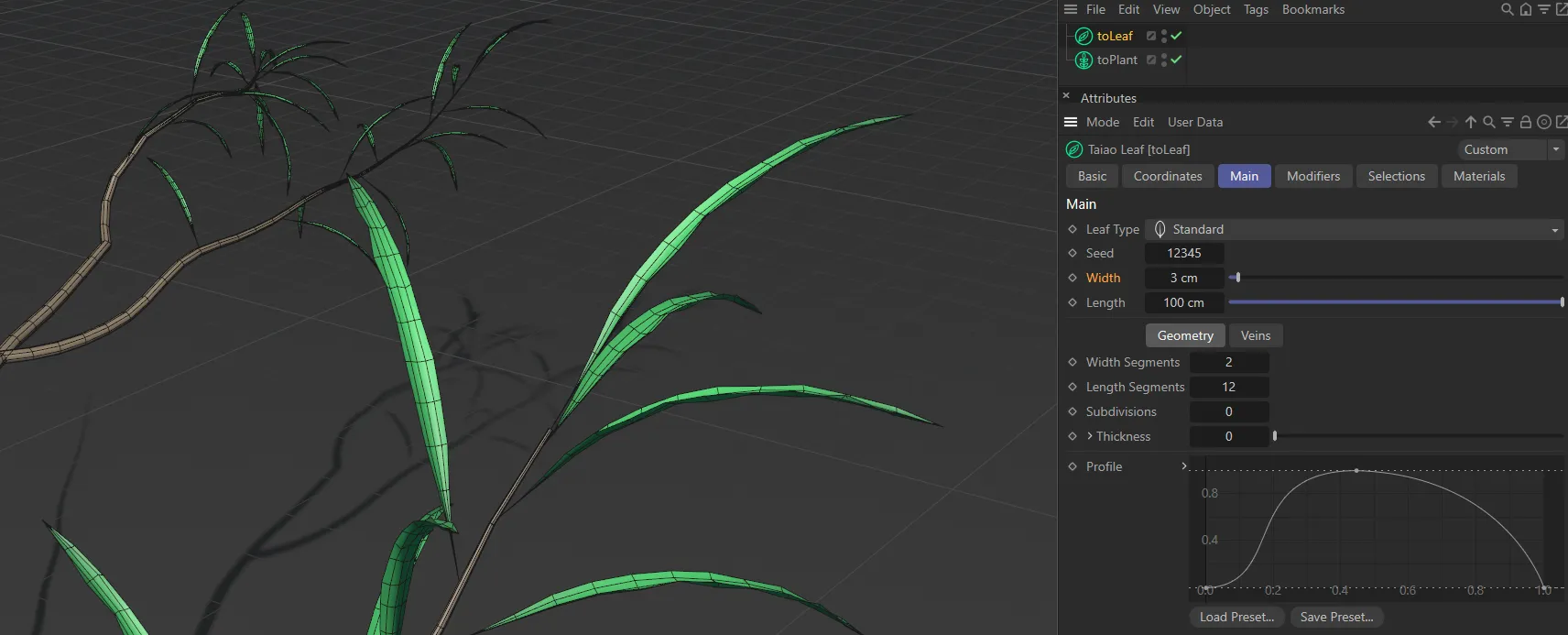Open the Attributes Edit menu
The height and width of the screenshot is (635, 1568).
[1143, 122]
